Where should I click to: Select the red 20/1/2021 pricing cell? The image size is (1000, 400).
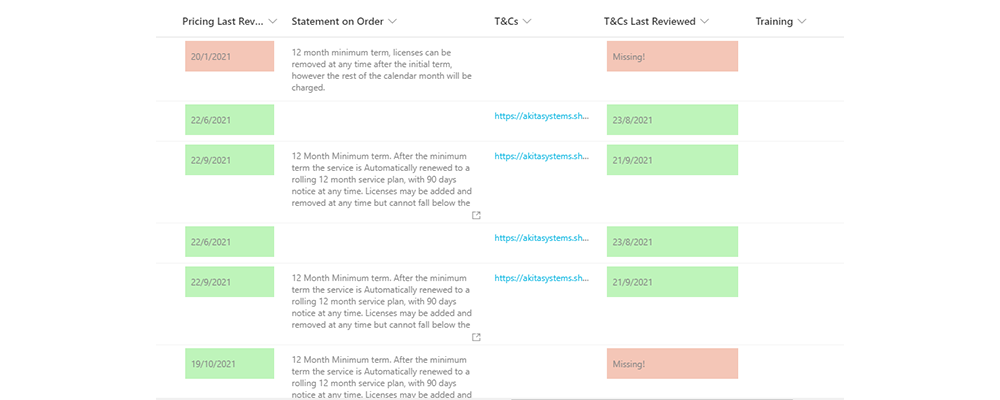230,56
